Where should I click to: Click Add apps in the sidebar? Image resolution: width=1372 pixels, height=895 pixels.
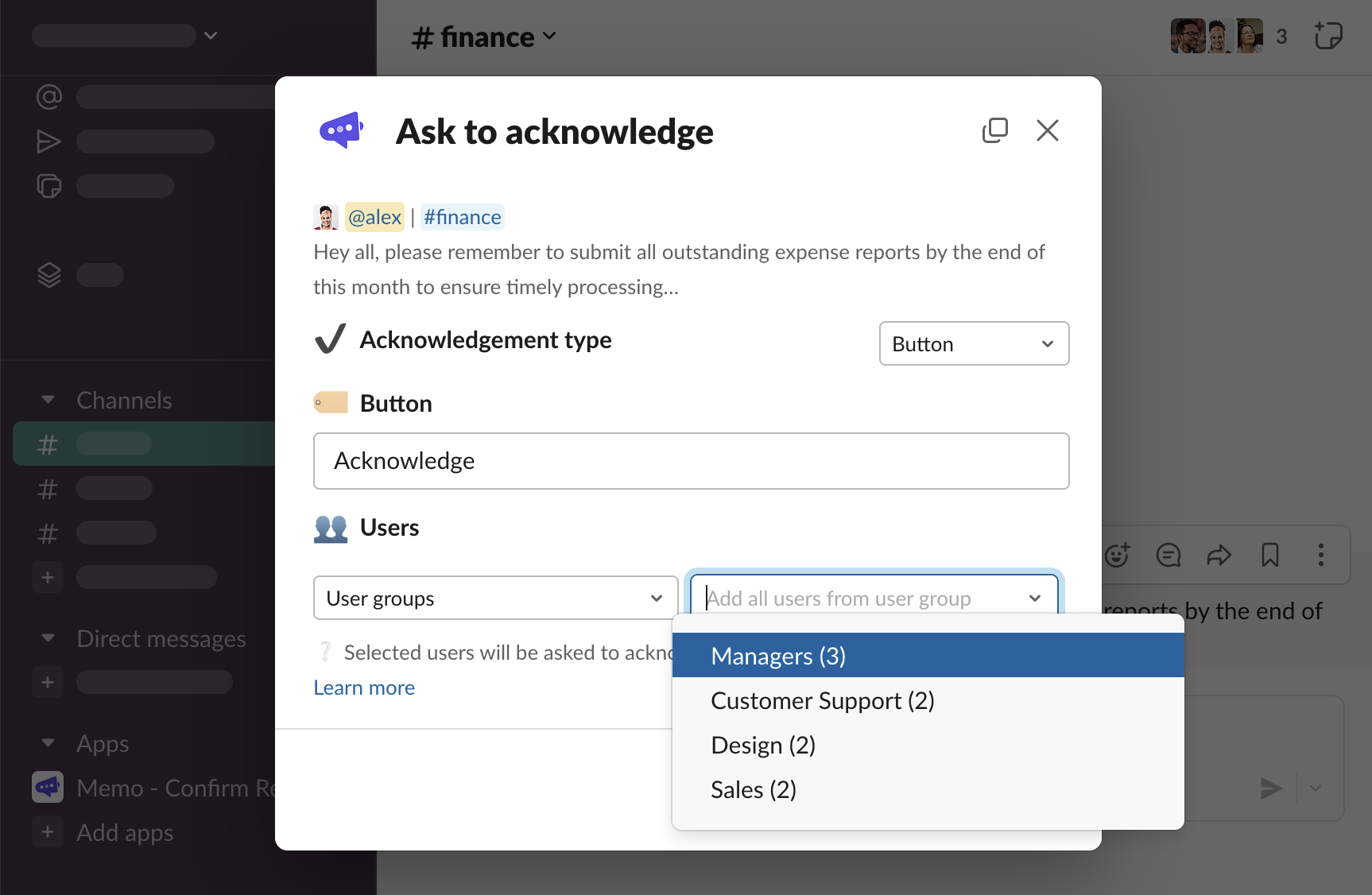pos(124,832)
